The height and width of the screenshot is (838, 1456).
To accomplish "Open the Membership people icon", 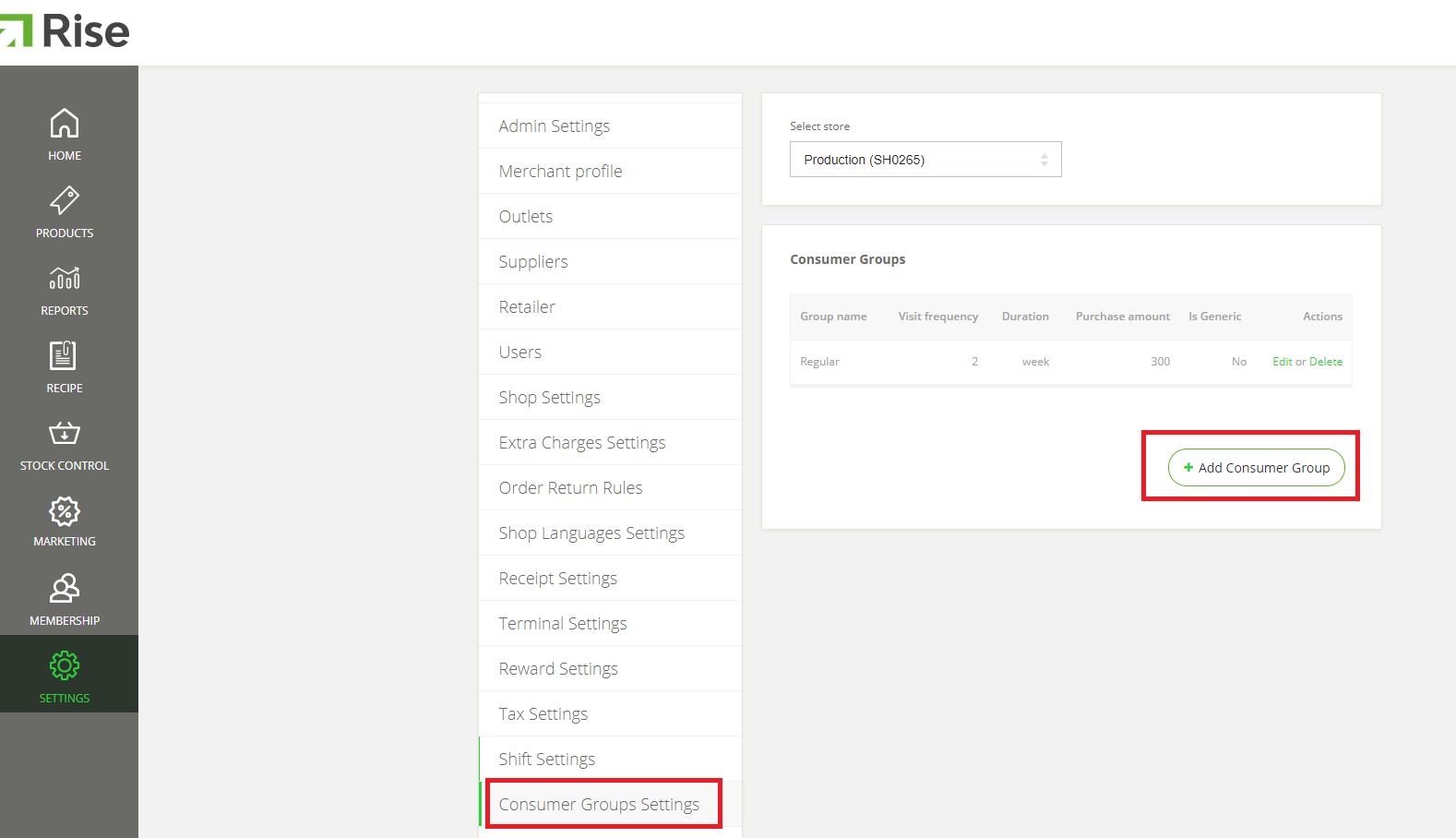I will [x=65, y=588].
